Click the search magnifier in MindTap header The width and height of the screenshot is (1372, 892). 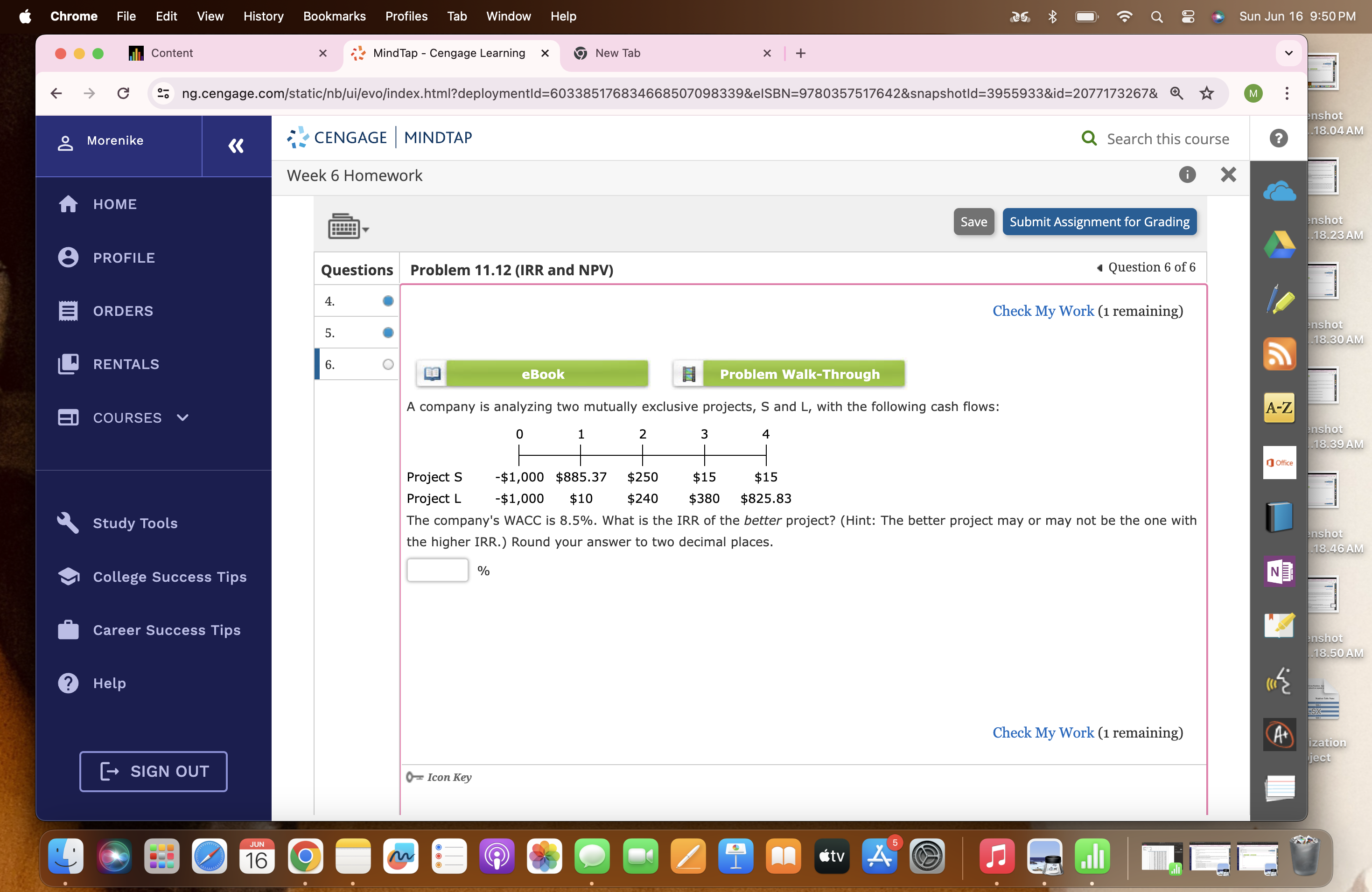point(1089,138)
